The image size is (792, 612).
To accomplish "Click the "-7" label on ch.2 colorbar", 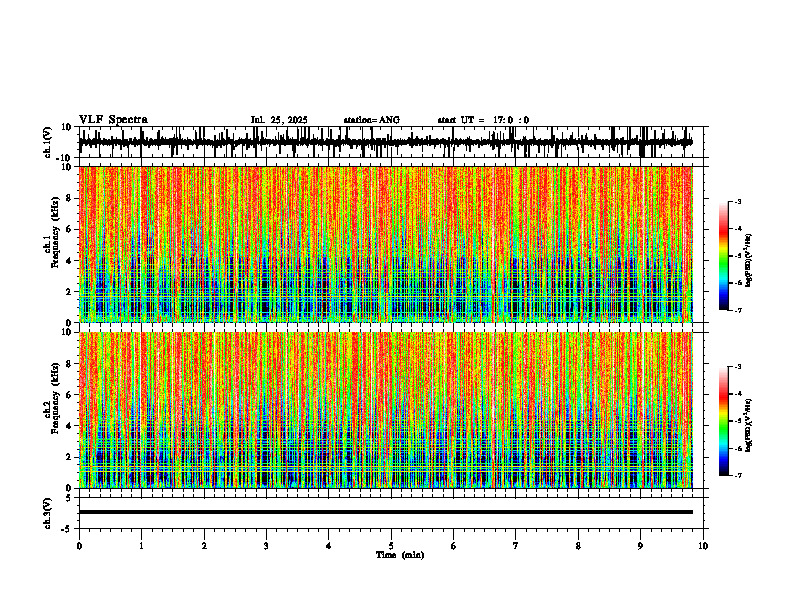I will coord(738,475).
